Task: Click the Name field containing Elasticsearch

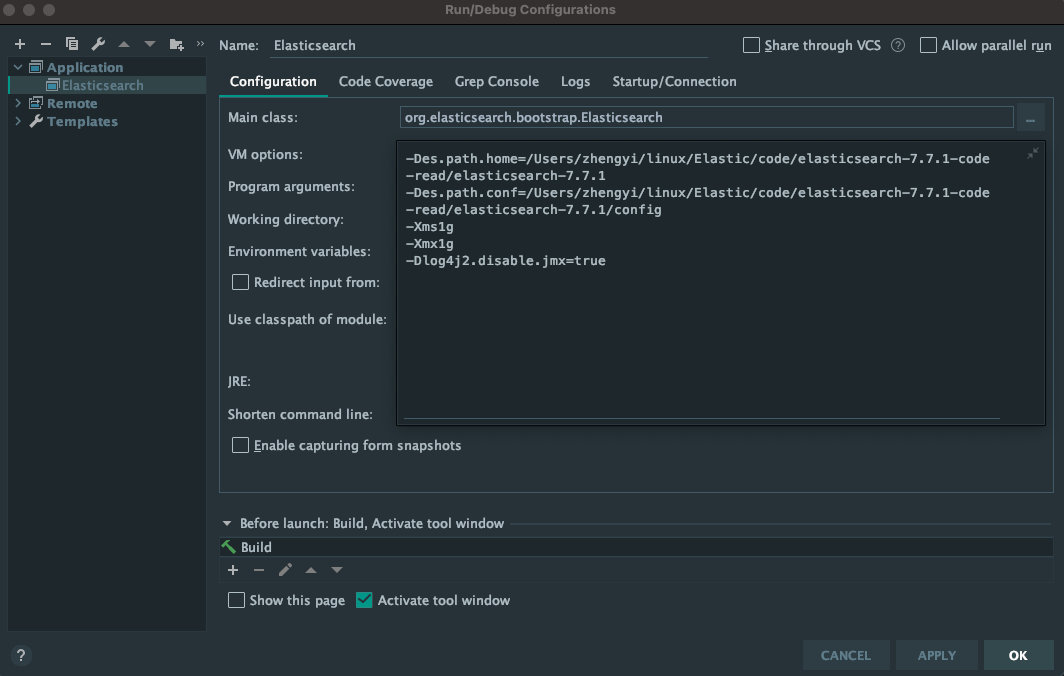Action: coord(489,45)
